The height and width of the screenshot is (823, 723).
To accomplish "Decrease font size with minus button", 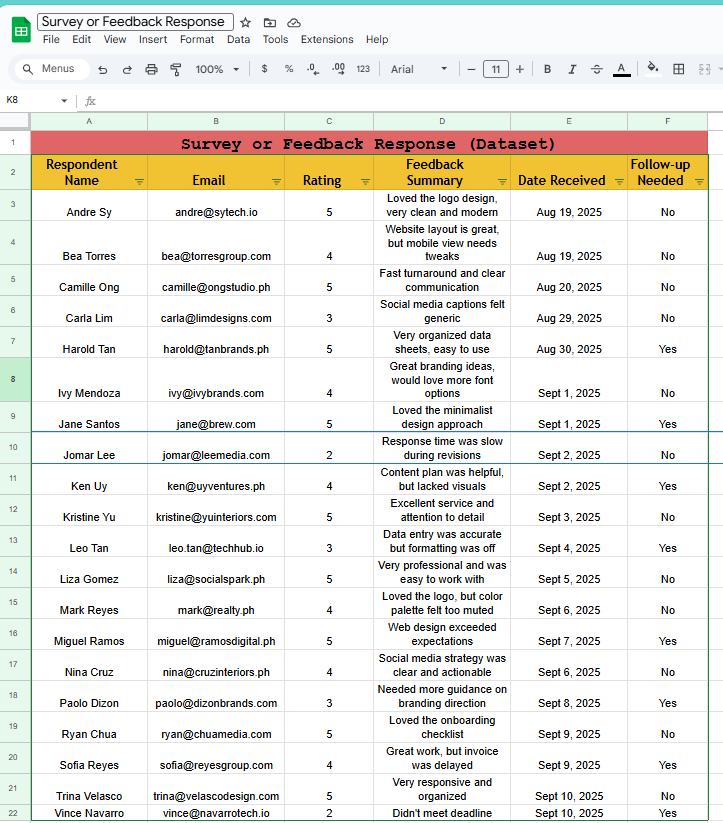I will (471, 69).
